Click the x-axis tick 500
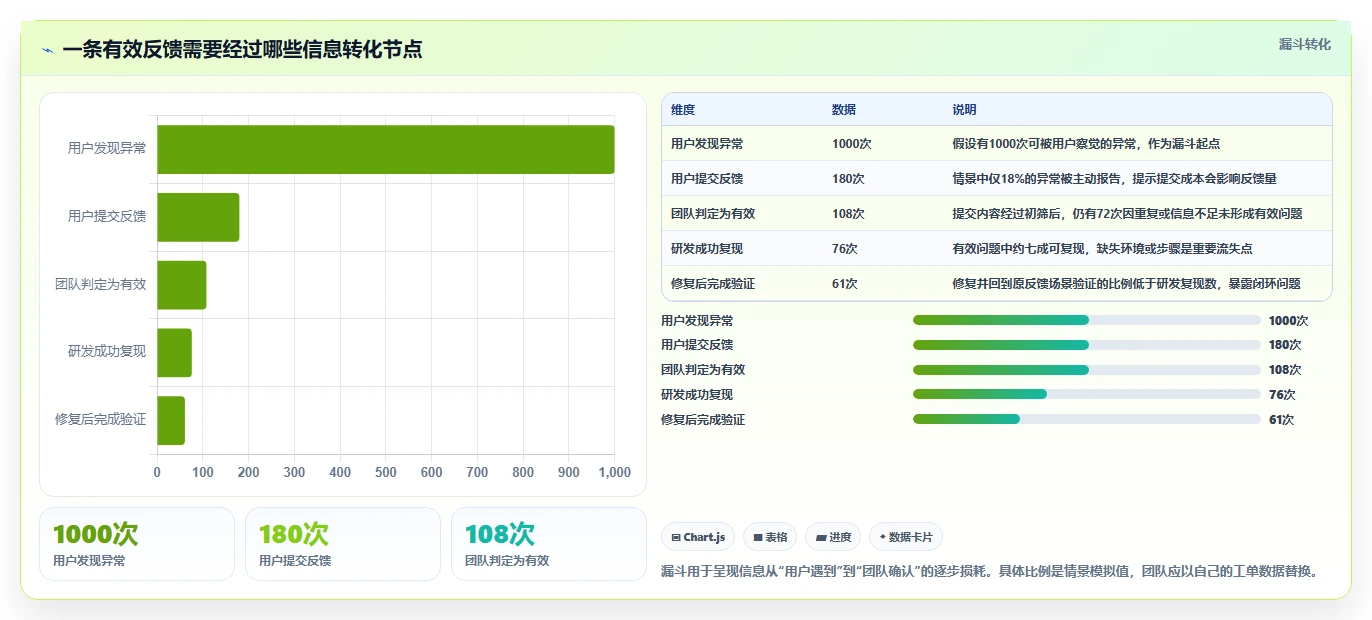This screenshot has height=620, width=1372. pyautogui.click(x=386, y=472)
